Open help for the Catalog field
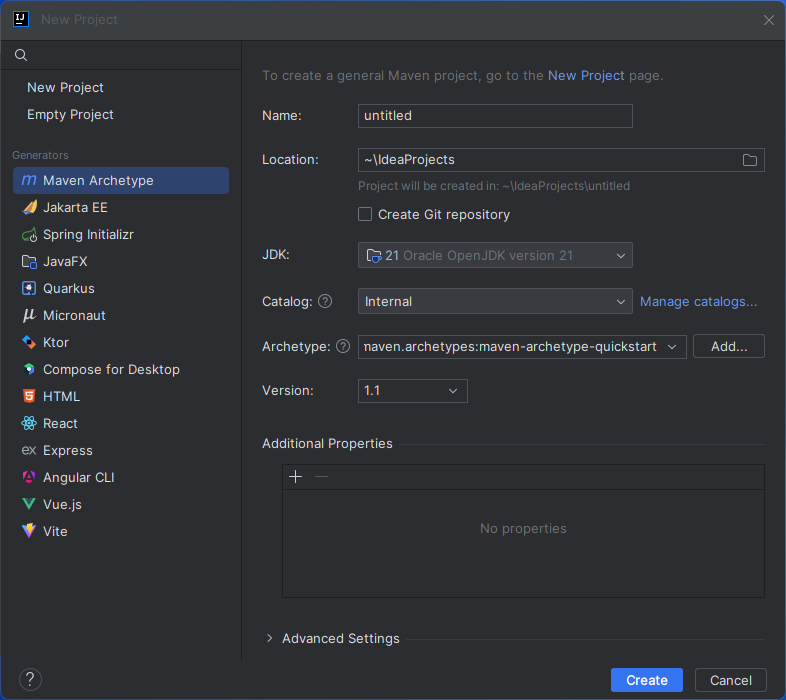Viewport: 786px width, 700px height. click(x=325, y=301)
